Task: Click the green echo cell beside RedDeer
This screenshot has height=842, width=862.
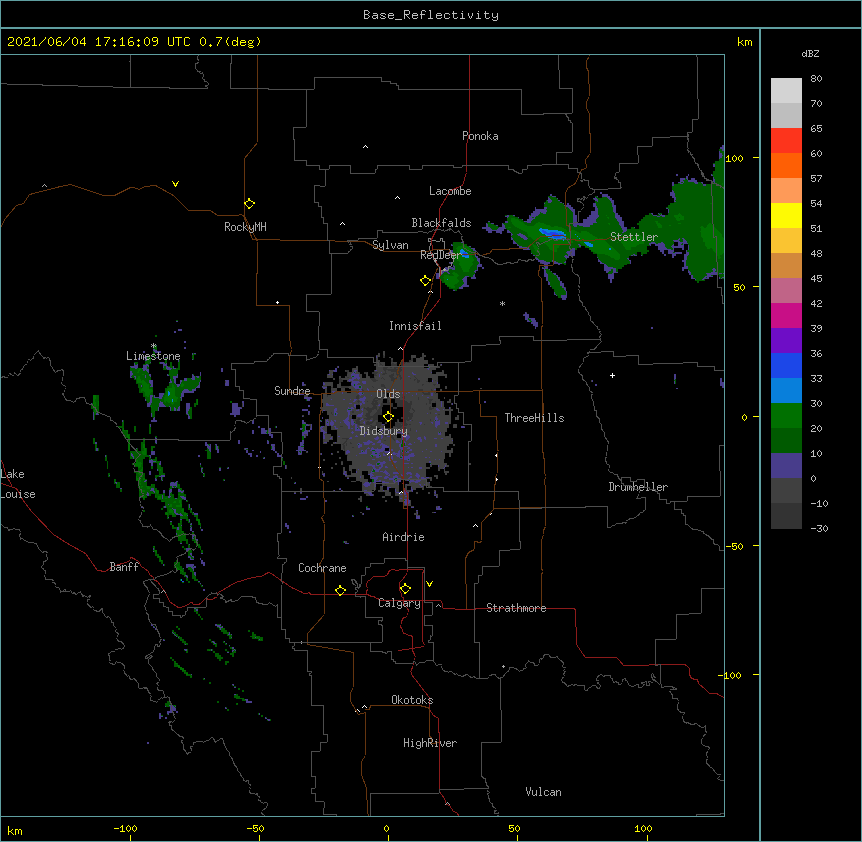Action: click(460, 267)
